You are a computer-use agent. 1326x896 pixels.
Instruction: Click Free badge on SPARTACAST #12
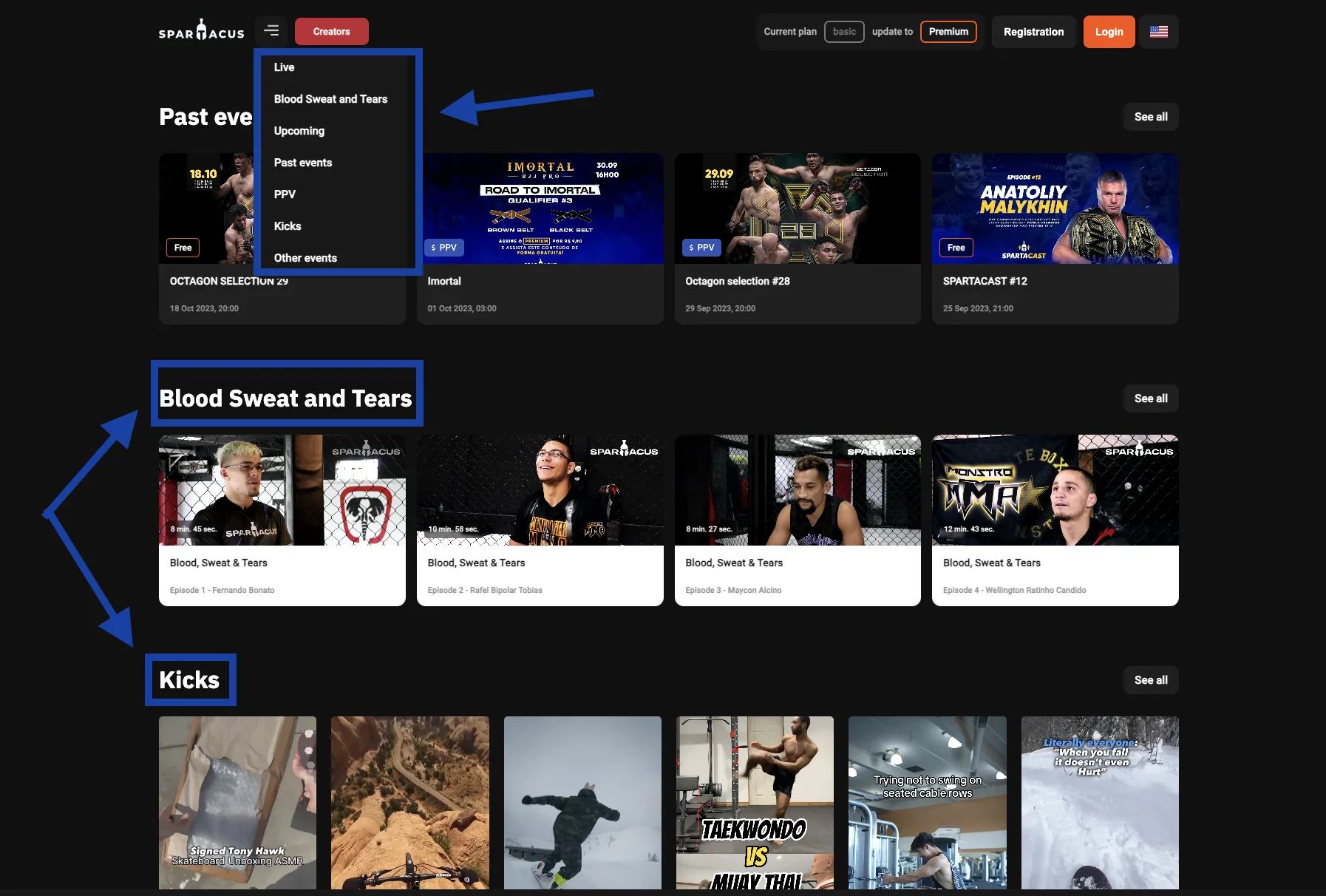[956, 248]
